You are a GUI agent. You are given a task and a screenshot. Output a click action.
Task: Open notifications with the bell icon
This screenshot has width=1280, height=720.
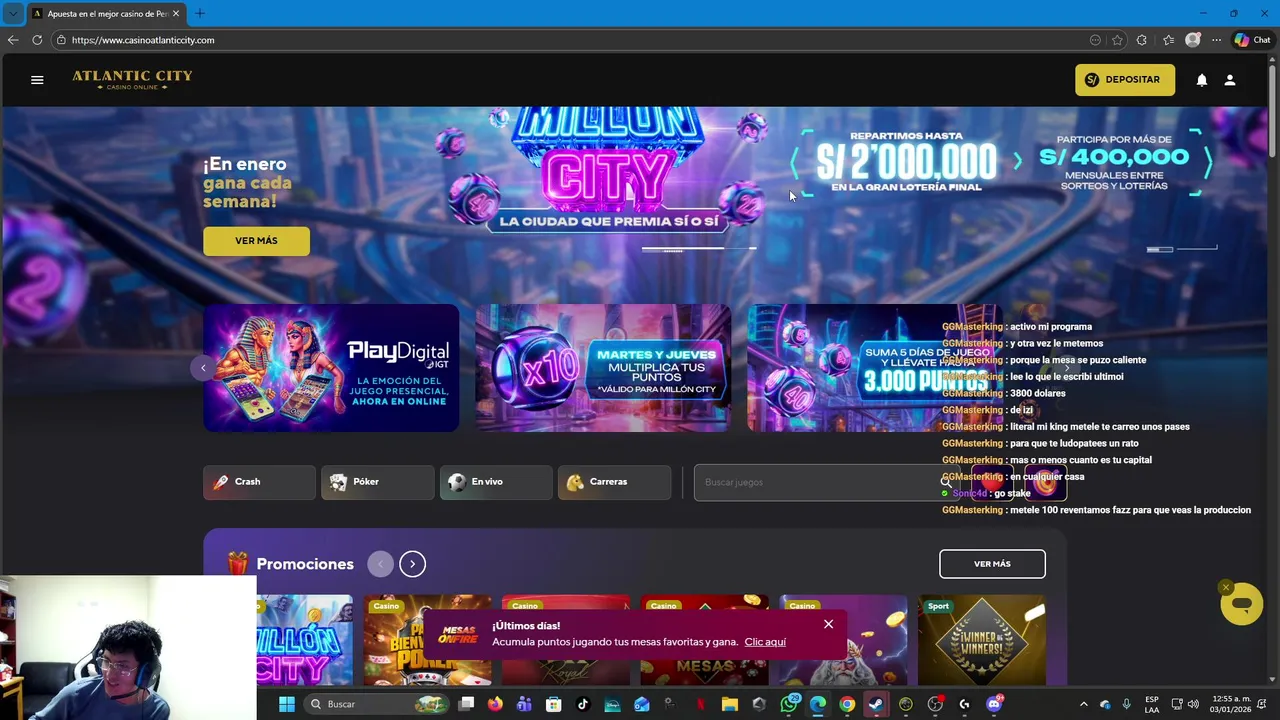pos(1202,80)
